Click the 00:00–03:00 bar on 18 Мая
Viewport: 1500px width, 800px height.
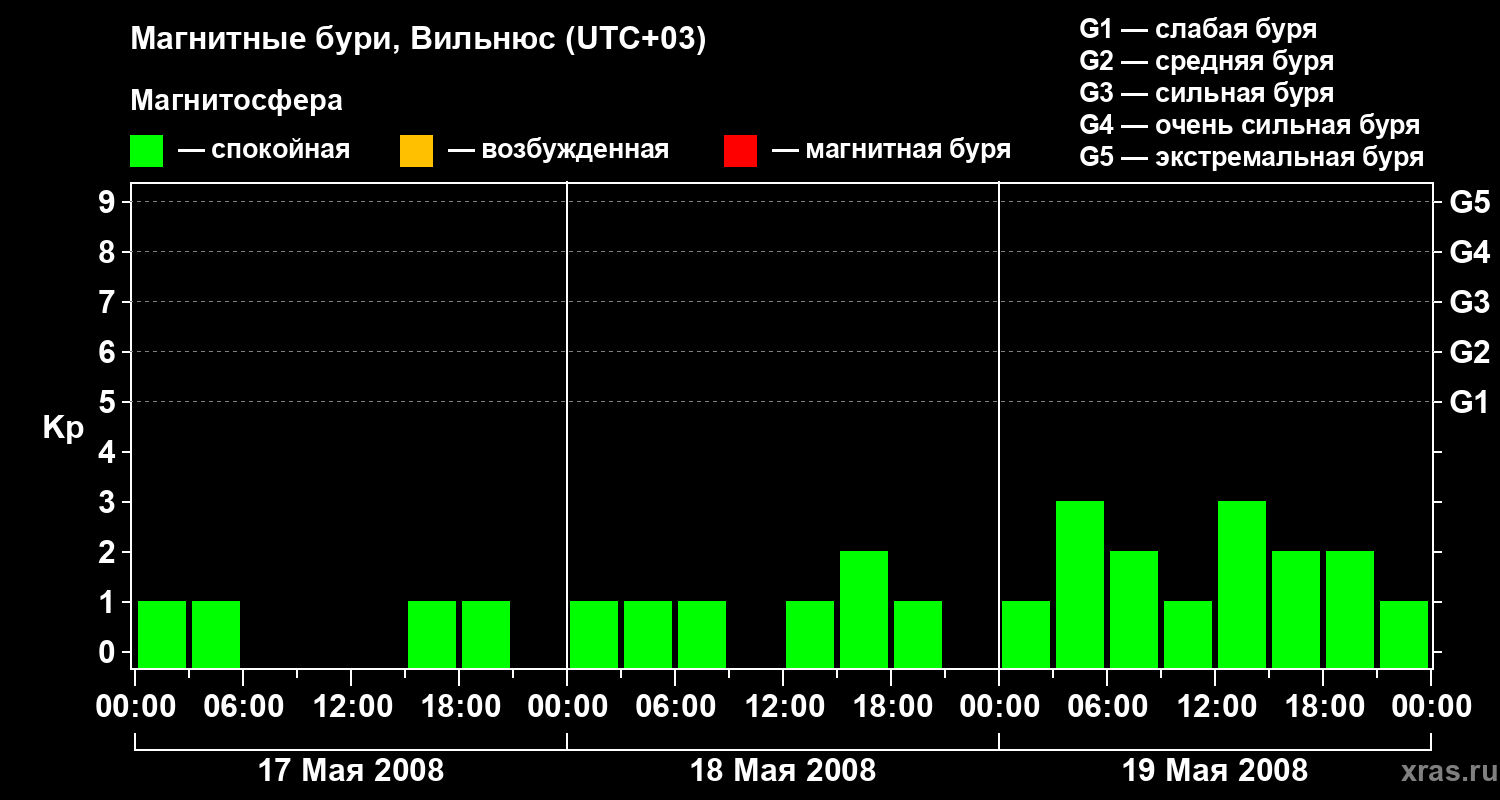tap(594, 634)
